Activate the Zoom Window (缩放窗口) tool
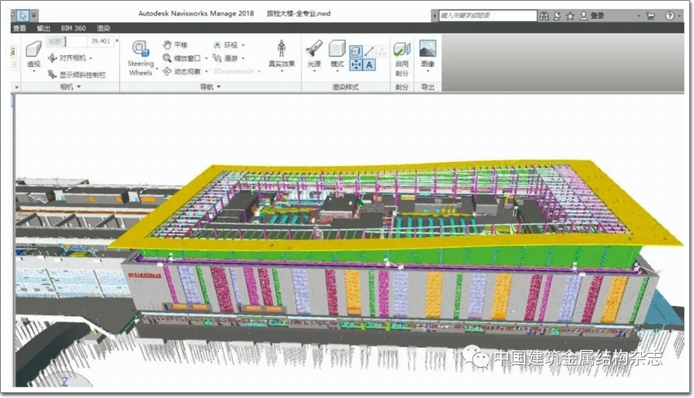 tap(182, 58)
